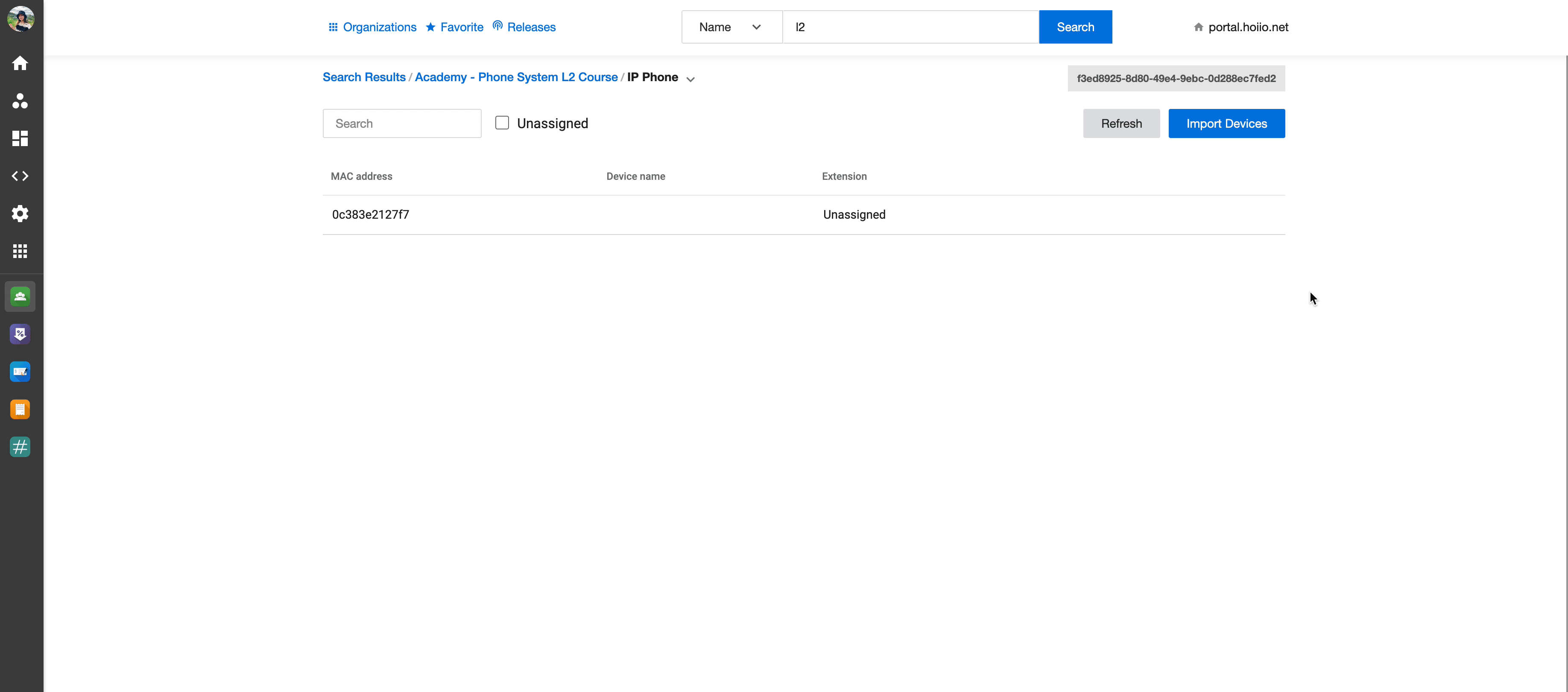Open the Releases link

531,27
